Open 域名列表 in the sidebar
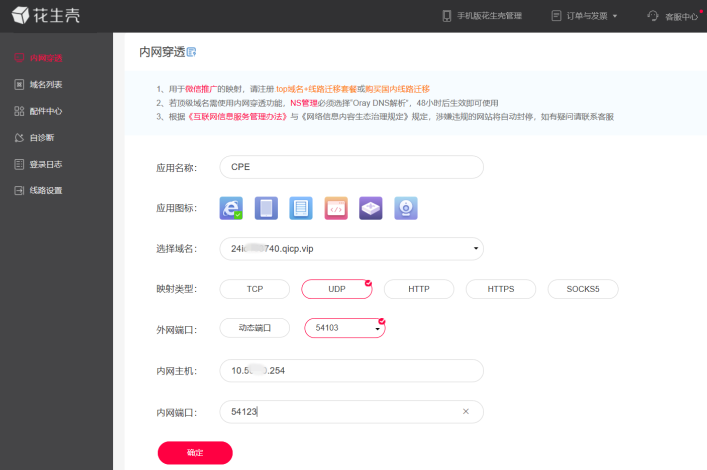Image resolution: width=707 pixels, height=470 pixels. [46, 85]
